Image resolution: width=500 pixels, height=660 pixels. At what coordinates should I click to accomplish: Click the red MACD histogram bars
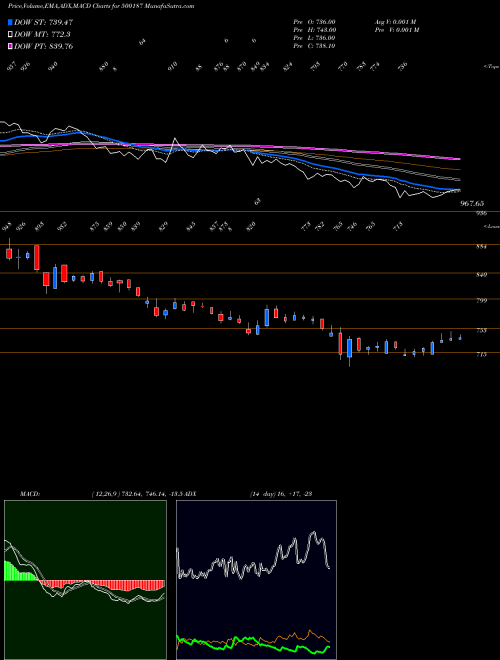[x=103, y=585]
